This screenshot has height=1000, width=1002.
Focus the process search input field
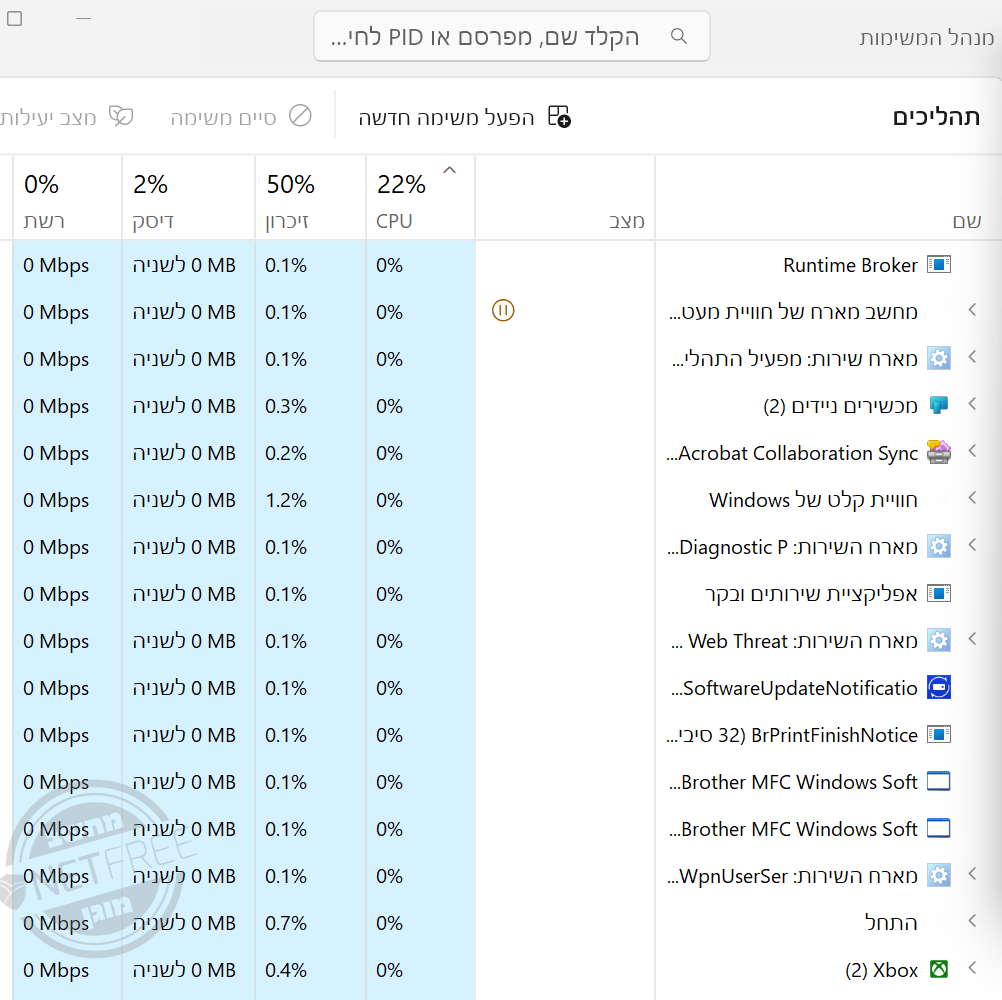tap(512, 36)
